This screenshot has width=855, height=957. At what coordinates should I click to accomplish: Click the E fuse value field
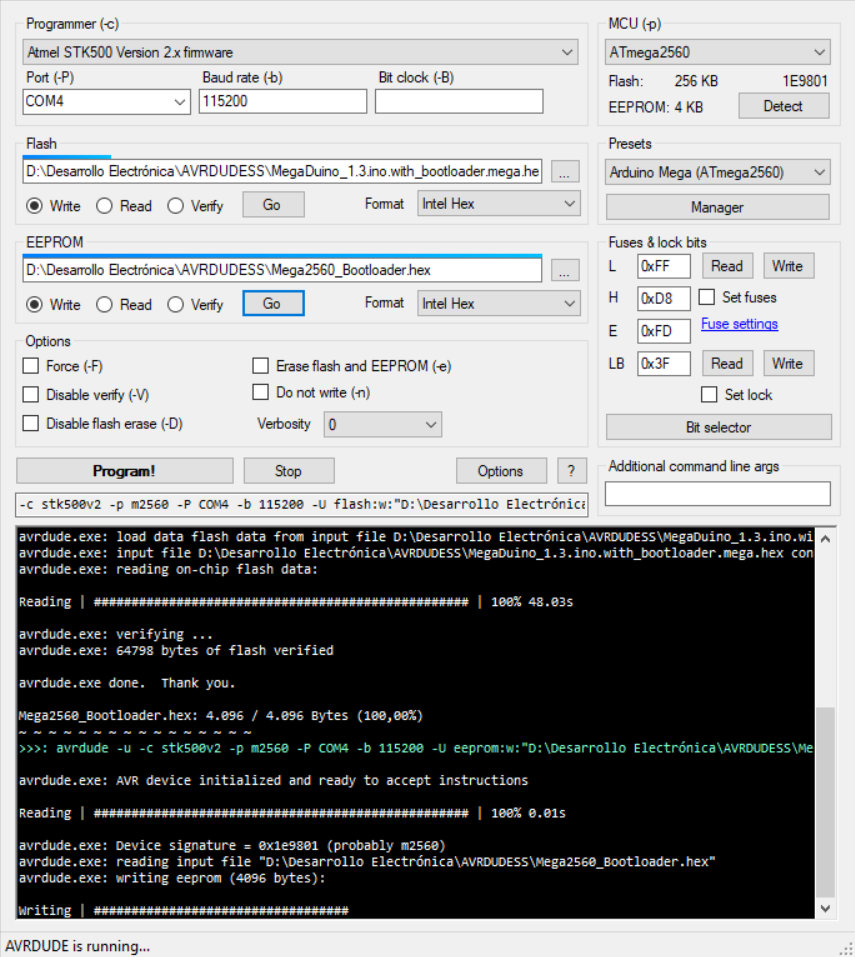tap(664, 331)
